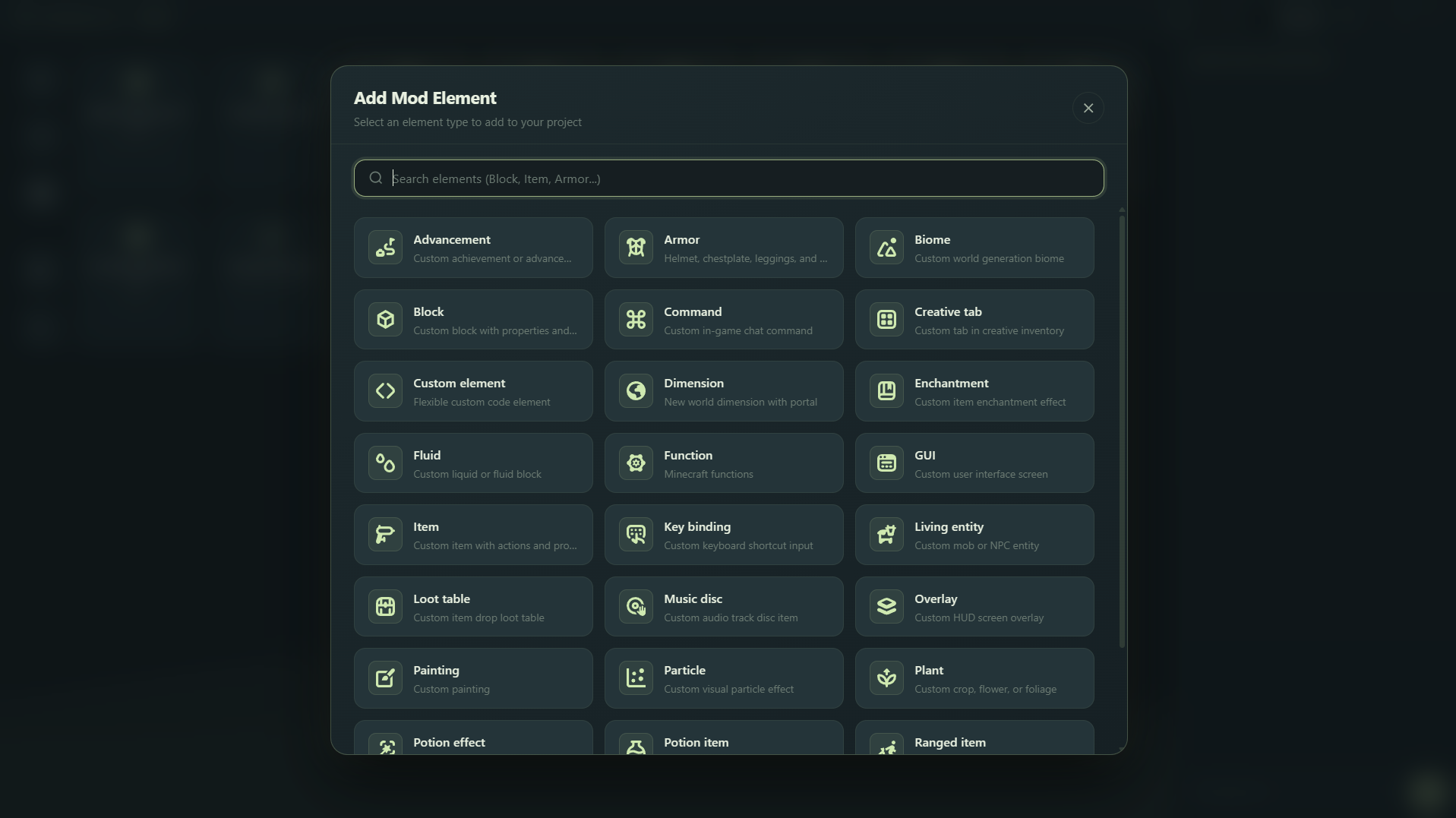Select 'Custom item with actions and pro...' text
1456x818 pixels.
pos(494,546)
